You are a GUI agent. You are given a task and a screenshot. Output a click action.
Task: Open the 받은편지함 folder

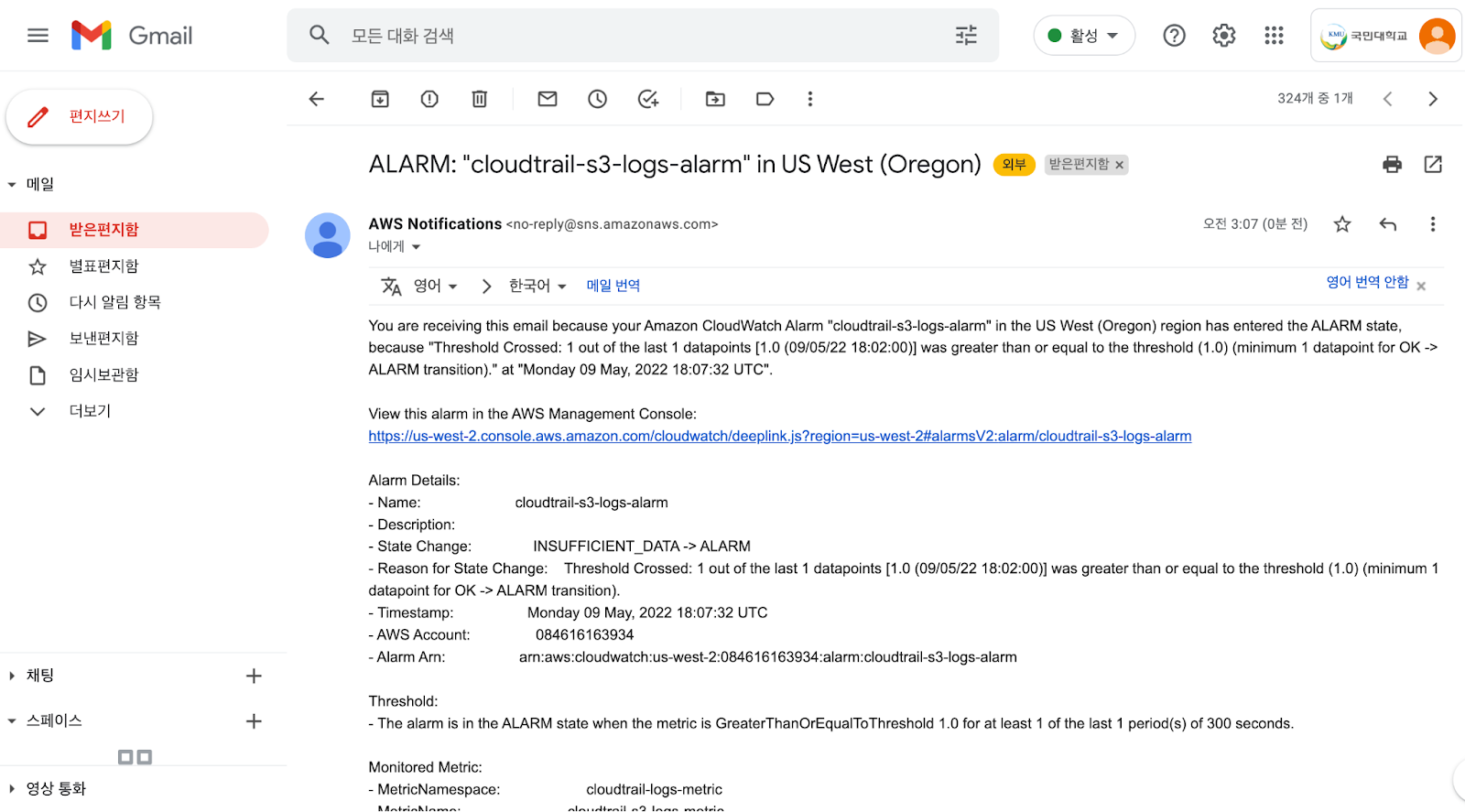point(135,230)
